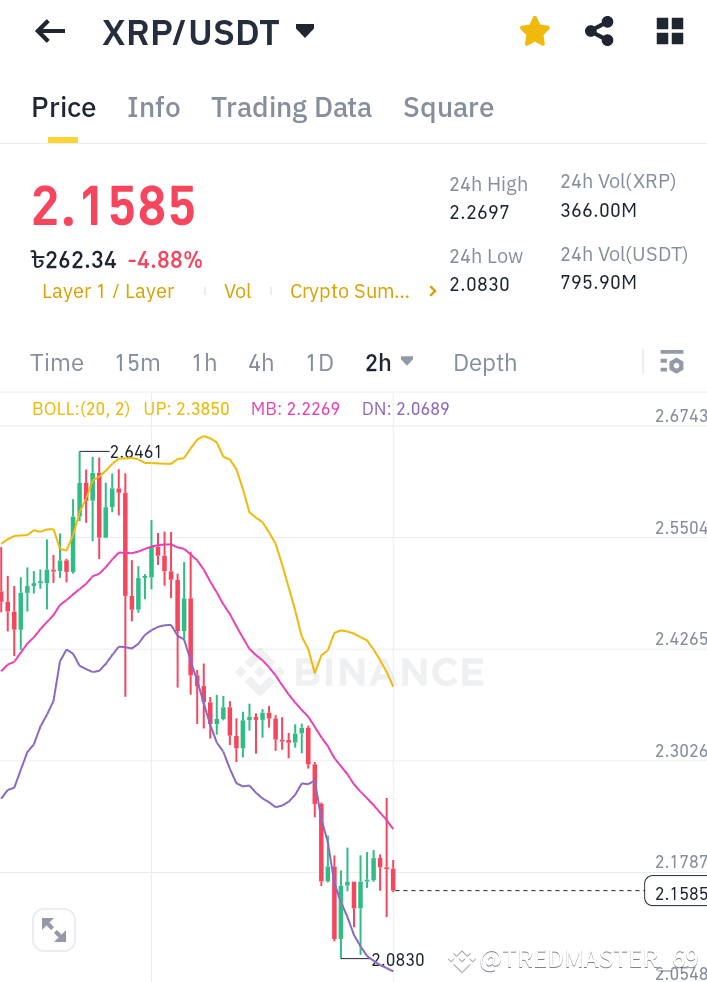Image resolution: width=707 pixels, height=982 pixels.
Task: Toggle the Vol indicator
Action: 237,291
